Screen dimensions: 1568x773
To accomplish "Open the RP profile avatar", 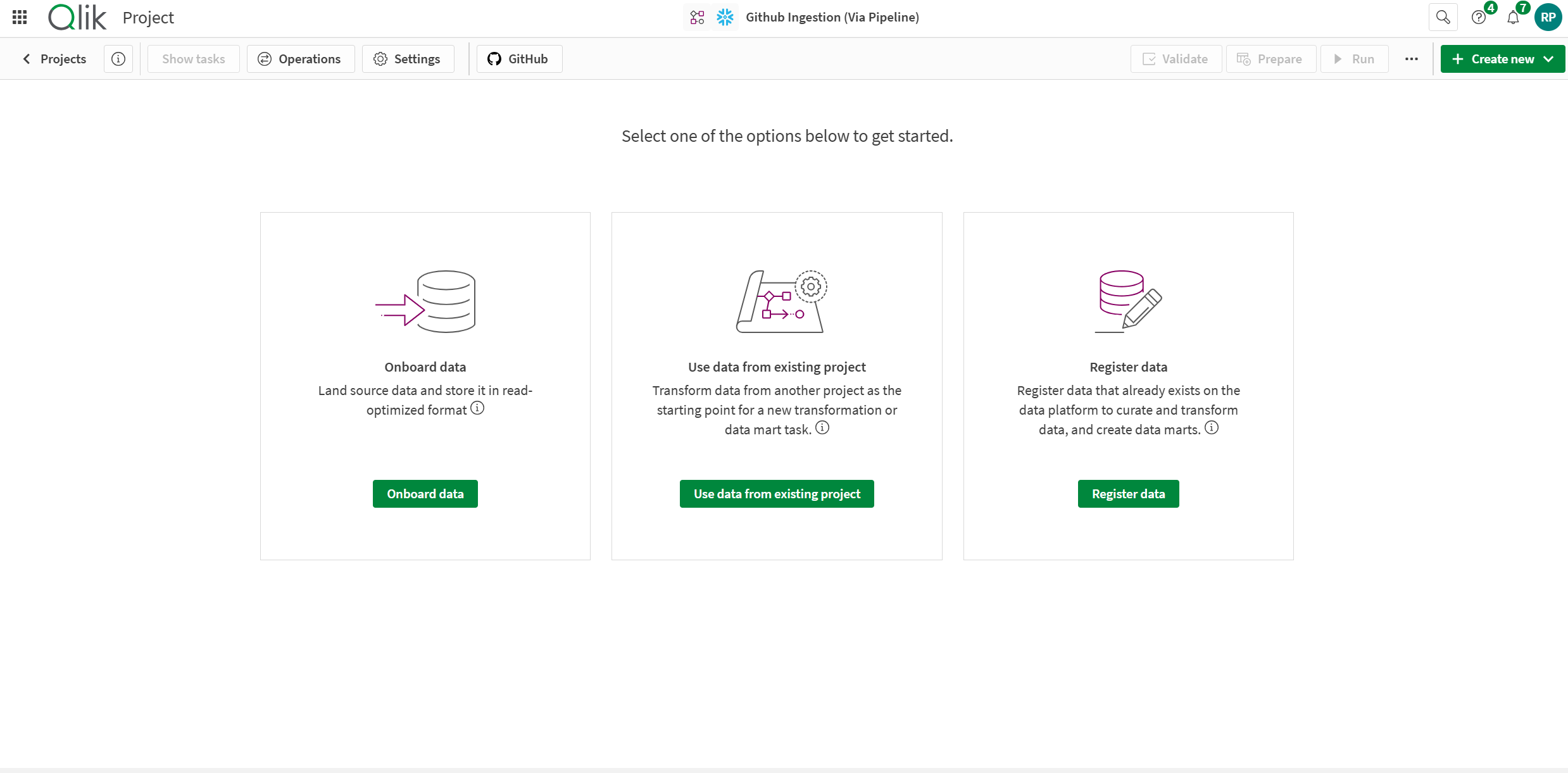I will pyautogui.click(x=1548, y=17).
